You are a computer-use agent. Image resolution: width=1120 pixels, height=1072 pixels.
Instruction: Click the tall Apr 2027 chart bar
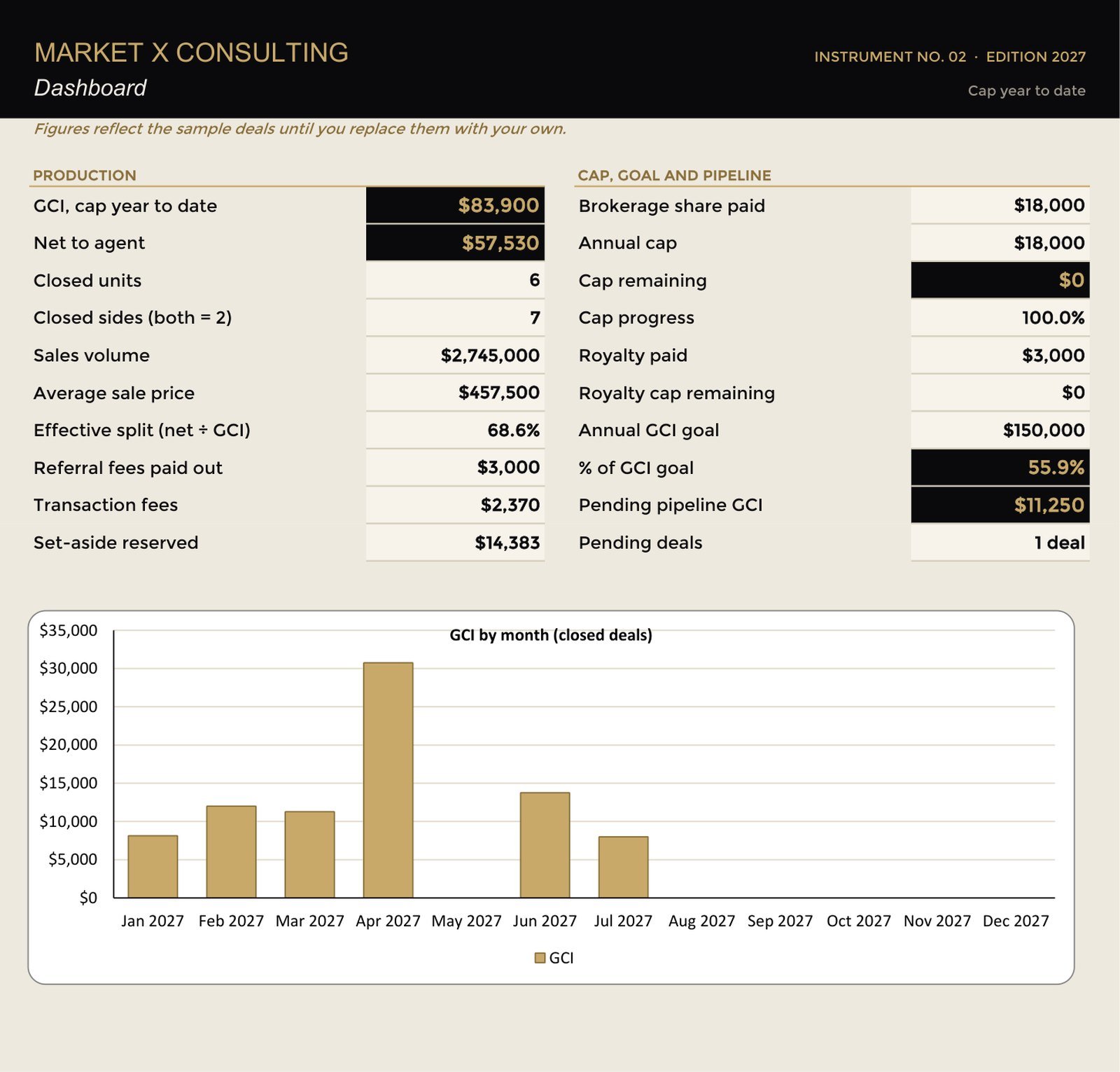[x=388, y=780]
